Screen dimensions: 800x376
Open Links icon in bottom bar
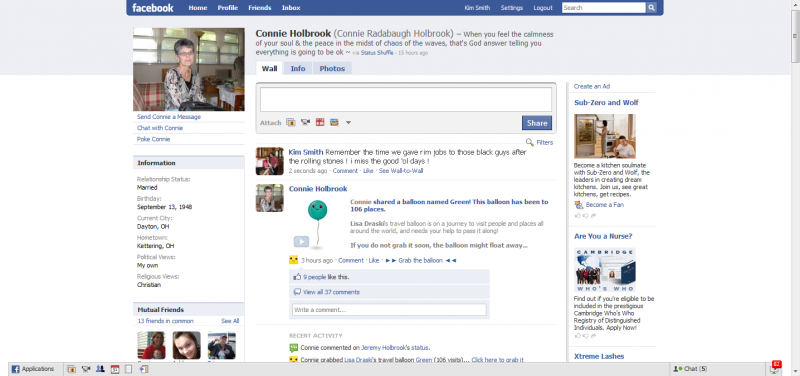(x=143, y=369)
